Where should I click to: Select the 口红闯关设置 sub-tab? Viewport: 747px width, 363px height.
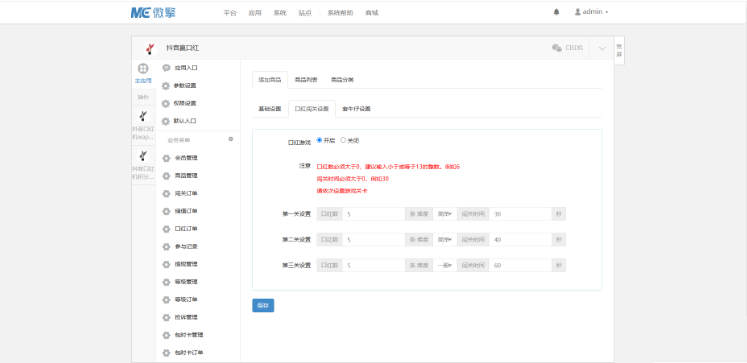point(312,109)
